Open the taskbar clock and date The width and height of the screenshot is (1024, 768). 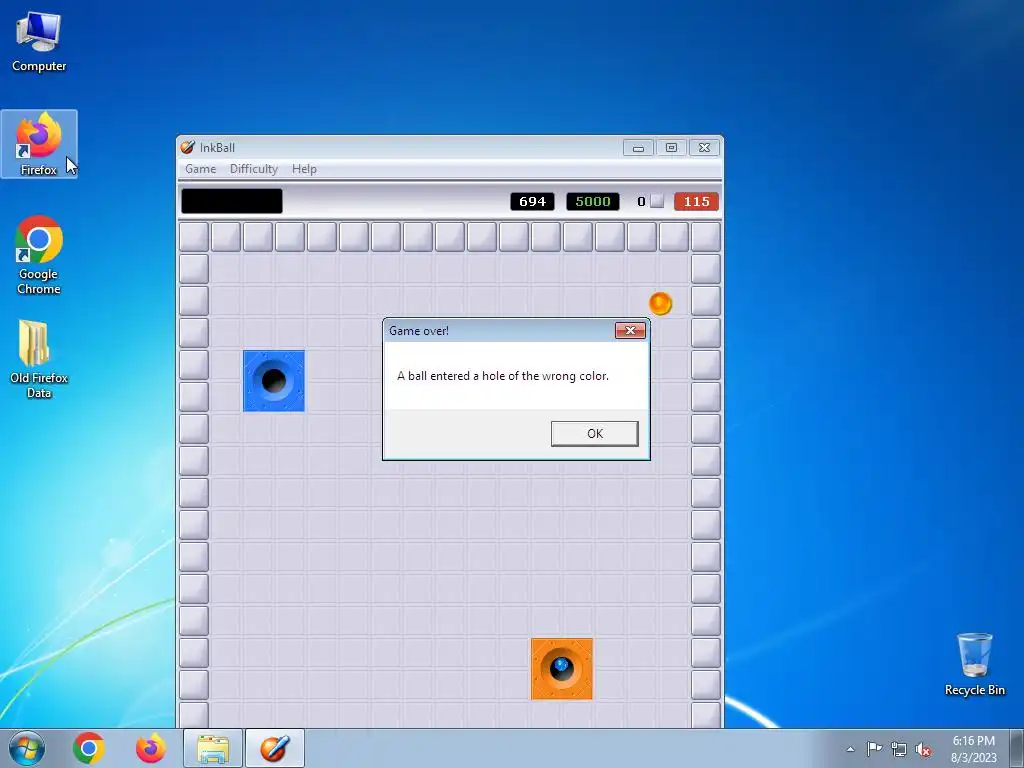[974, 749]
